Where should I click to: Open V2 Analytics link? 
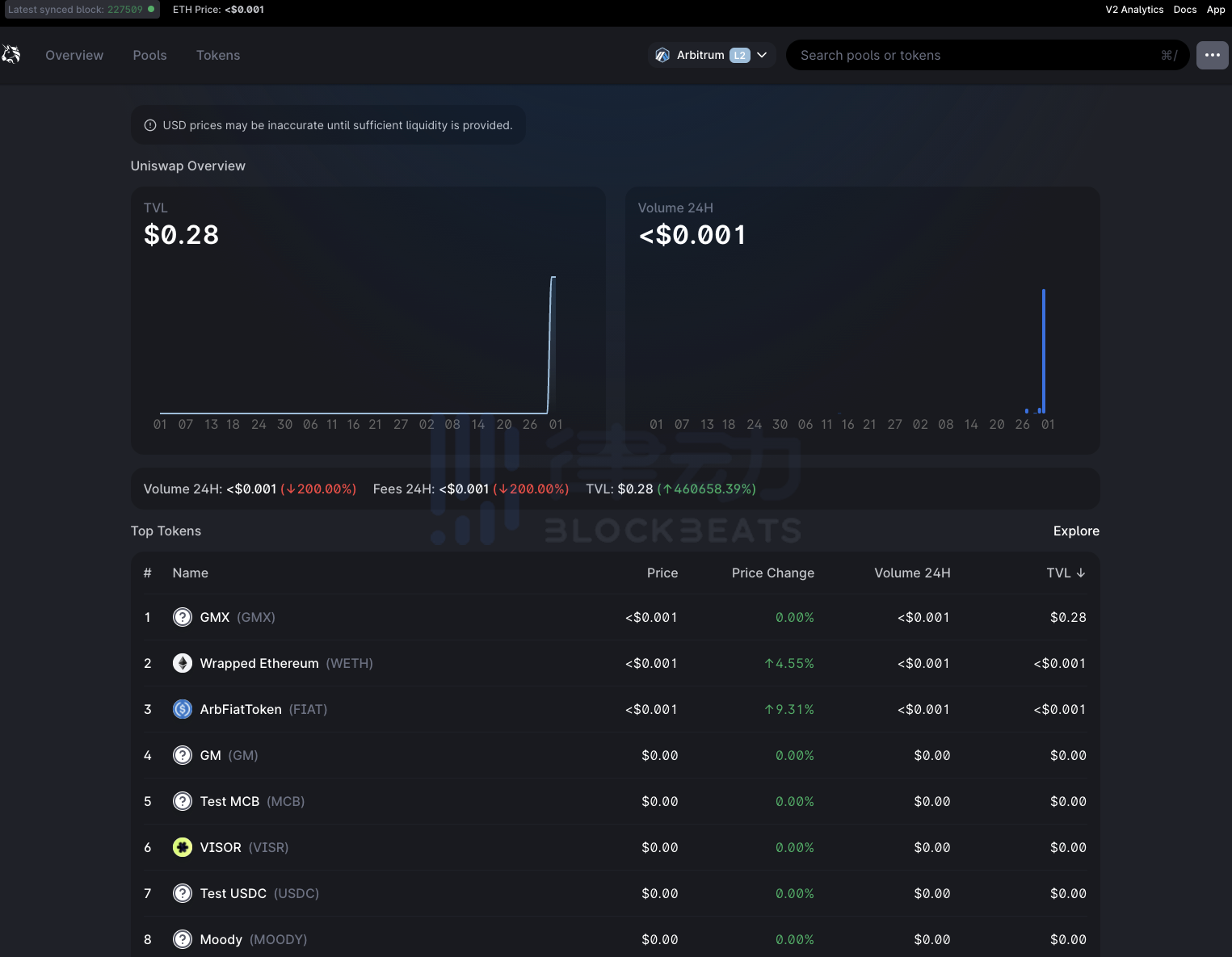tap(1134, 10)
